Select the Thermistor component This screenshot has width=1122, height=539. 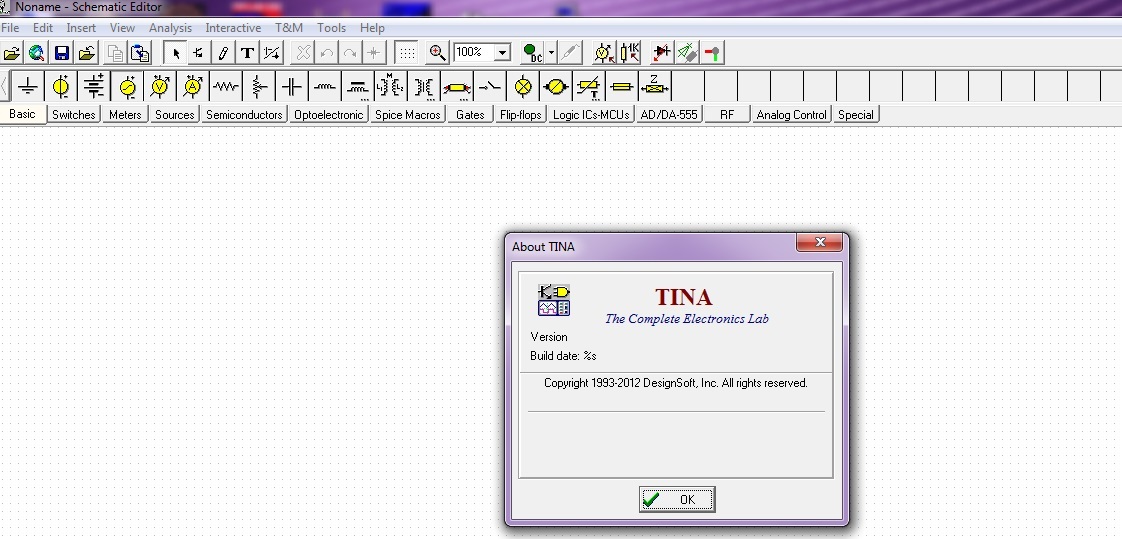[589, 87]
